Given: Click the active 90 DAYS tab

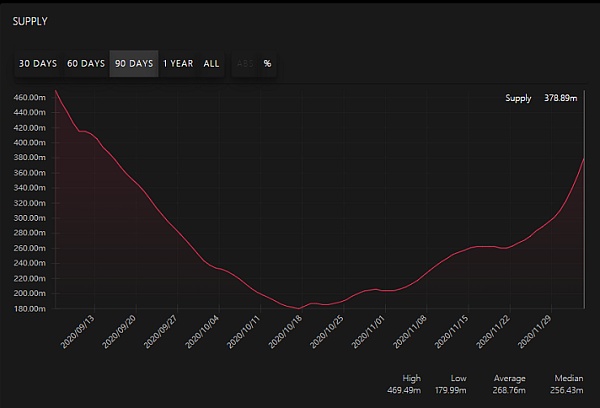Looking at the screenshot, I should (x=134, y=63).
